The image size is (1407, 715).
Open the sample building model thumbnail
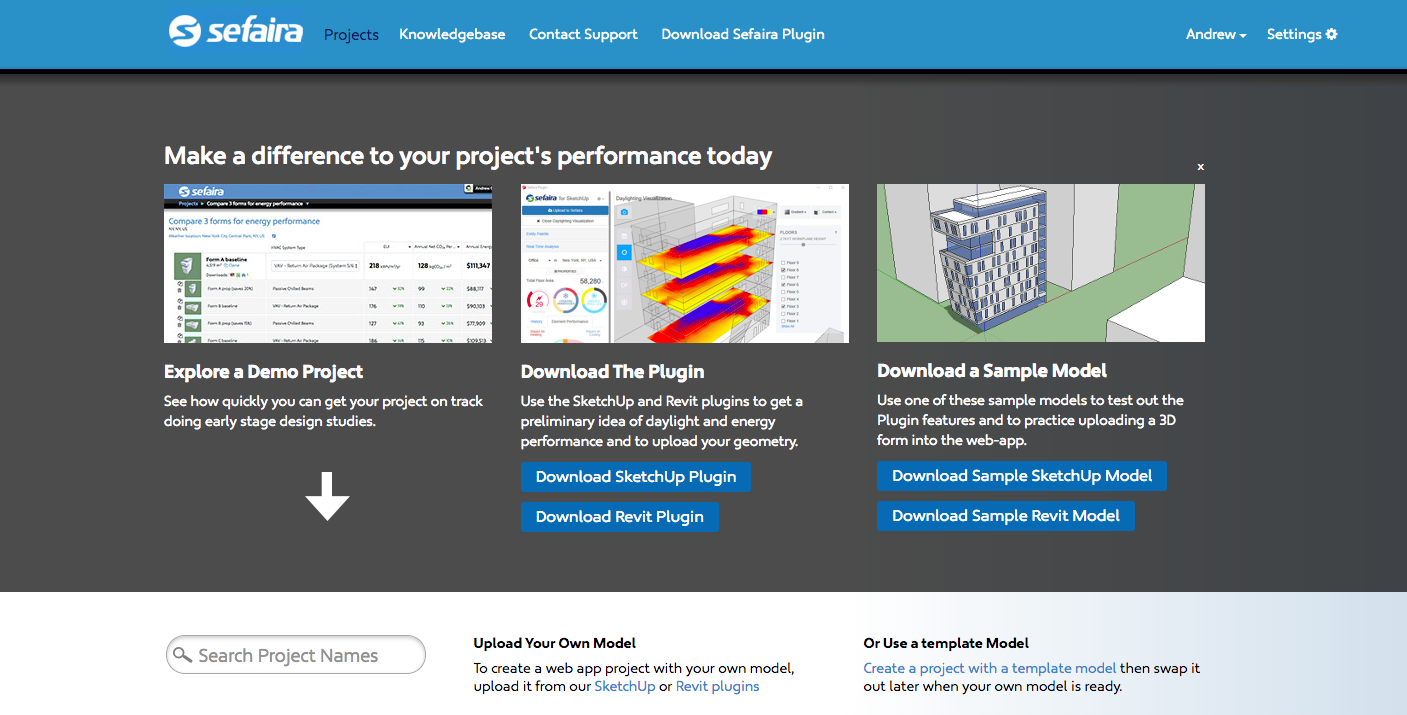1041,263
